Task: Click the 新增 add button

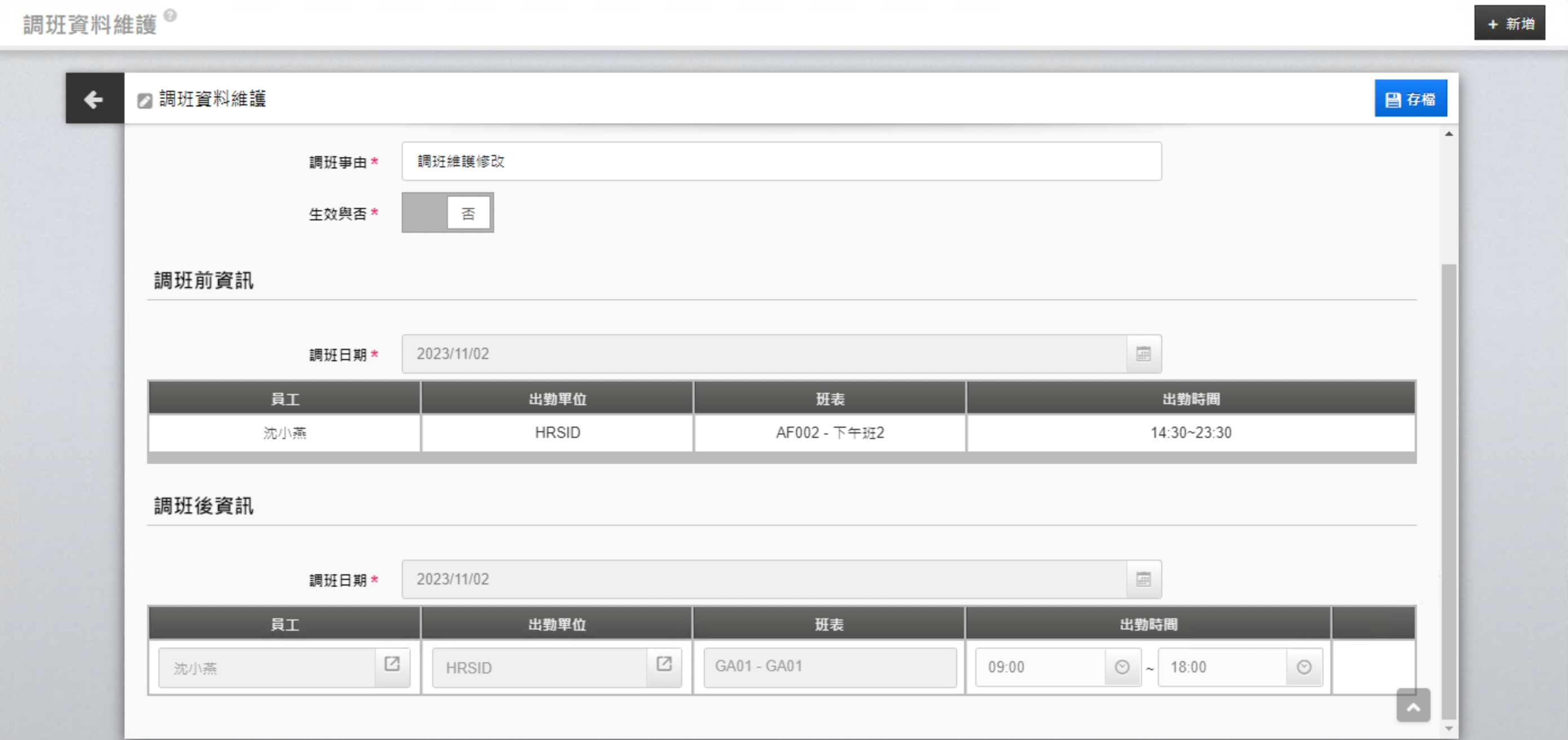Action: coord(1509,23)
